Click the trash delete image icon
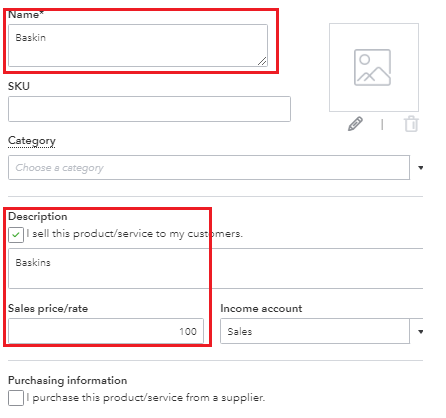 click(411, 124)
